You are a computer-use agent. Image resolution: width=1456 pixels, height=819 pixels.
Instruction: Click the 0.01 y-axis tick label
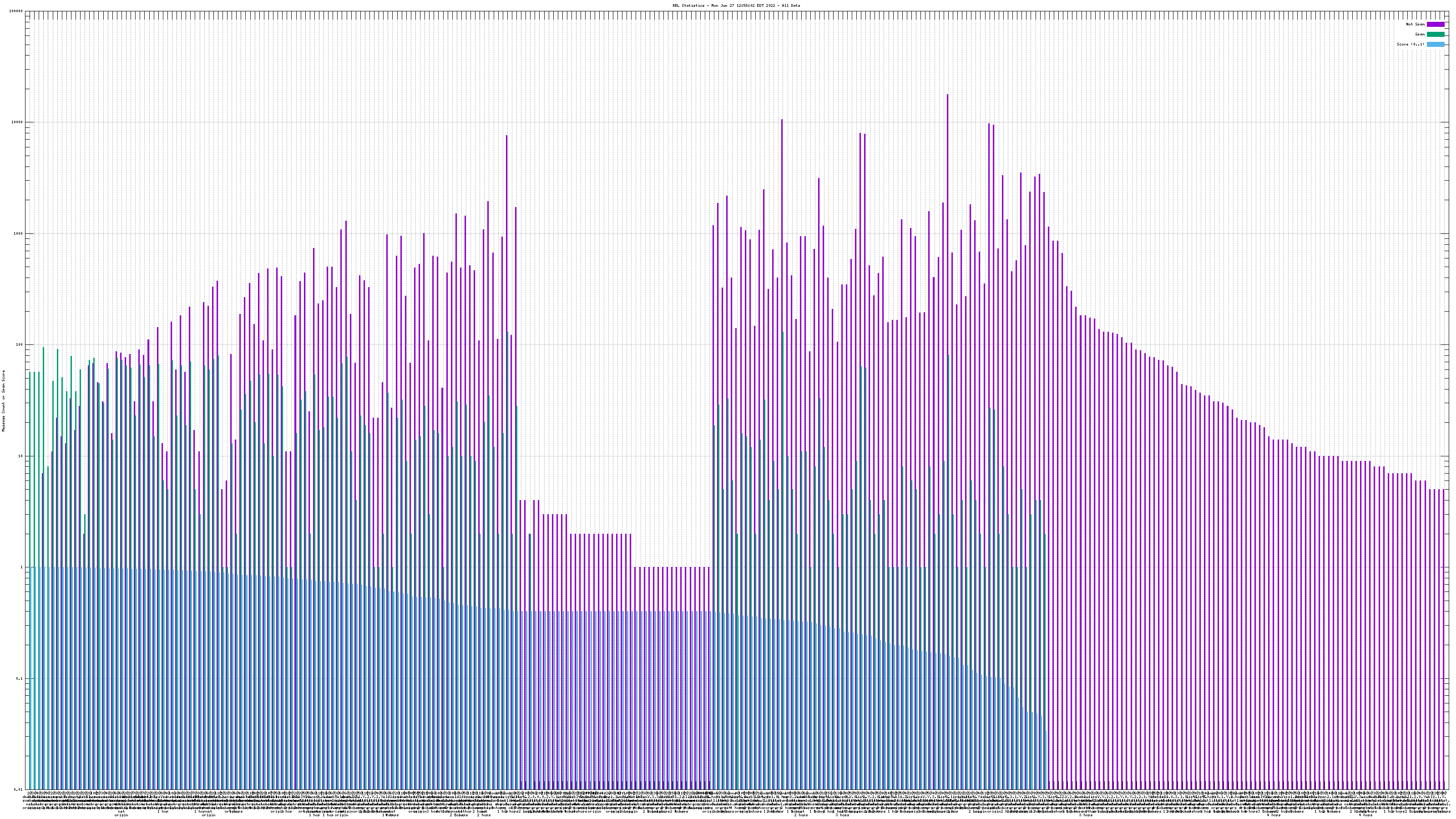coord(19,789)
